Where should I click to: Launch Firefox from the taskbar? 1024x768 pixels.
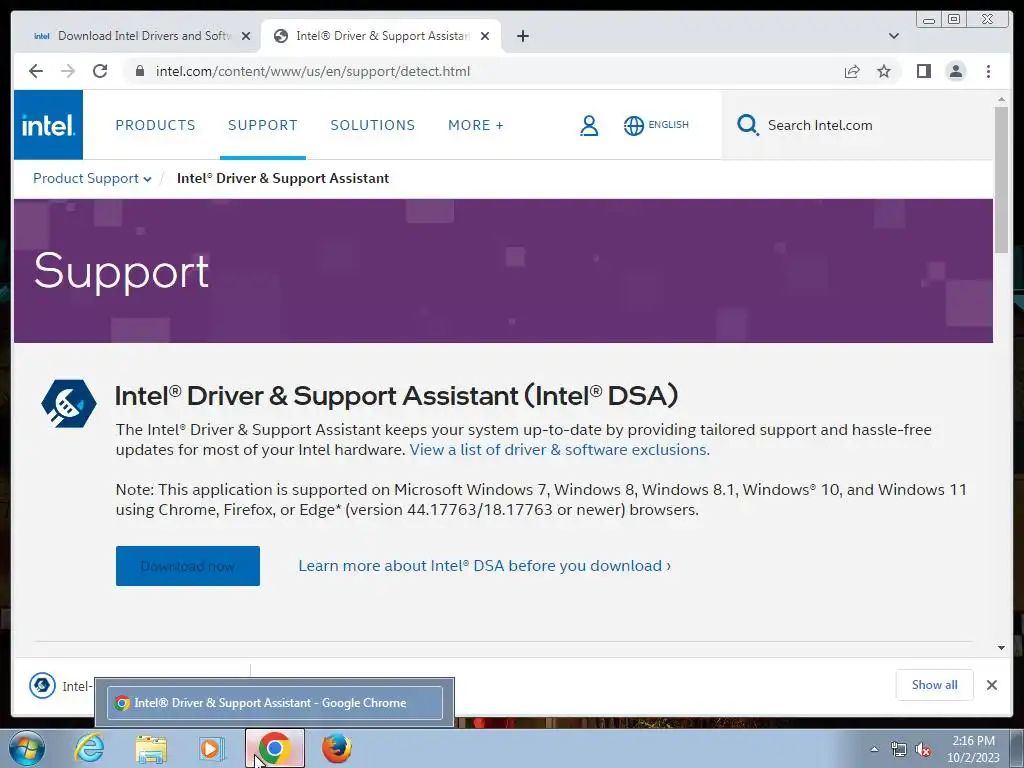336,748
